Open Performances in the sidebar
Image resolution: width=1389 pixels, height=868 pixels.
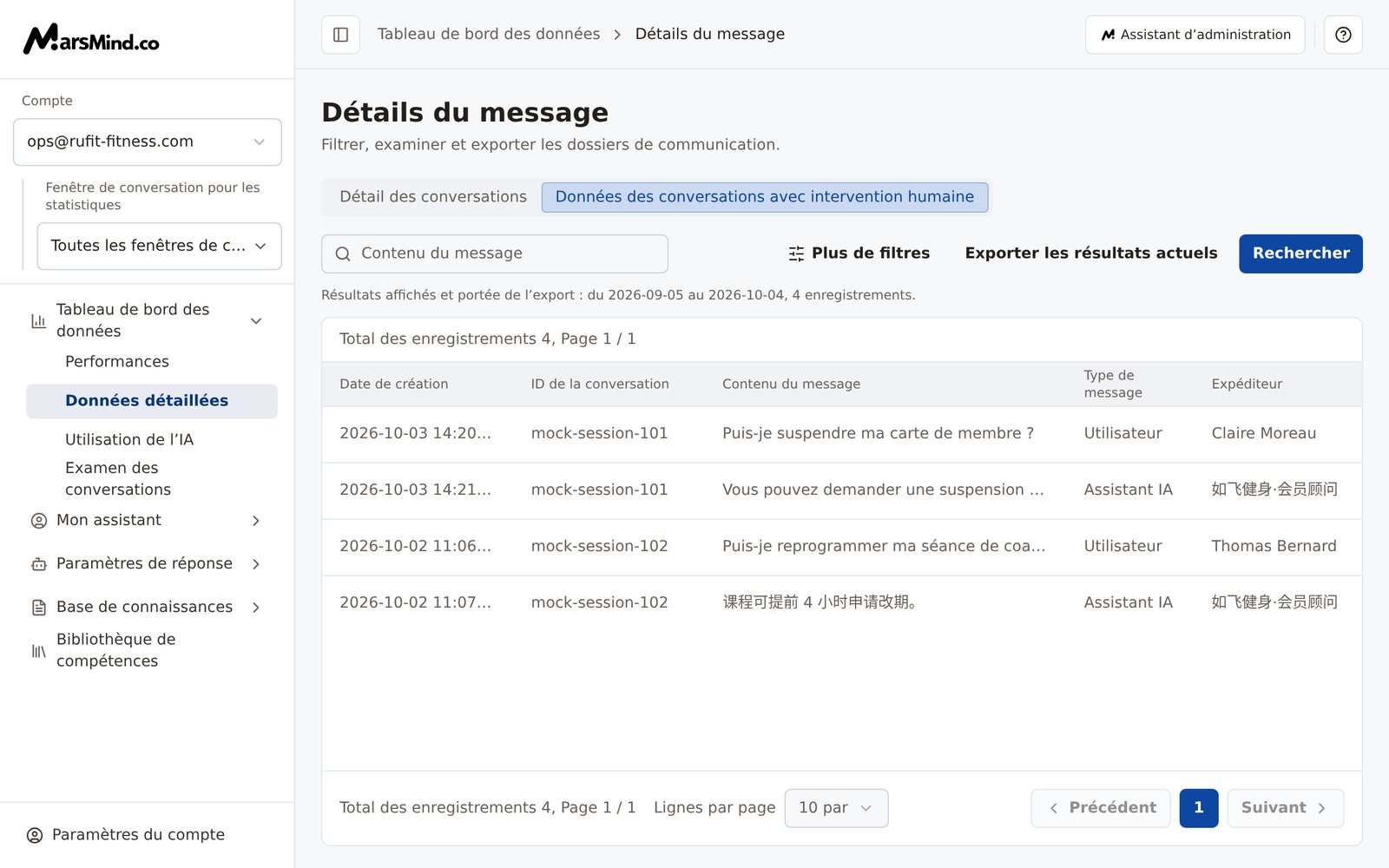click(117, 362)
